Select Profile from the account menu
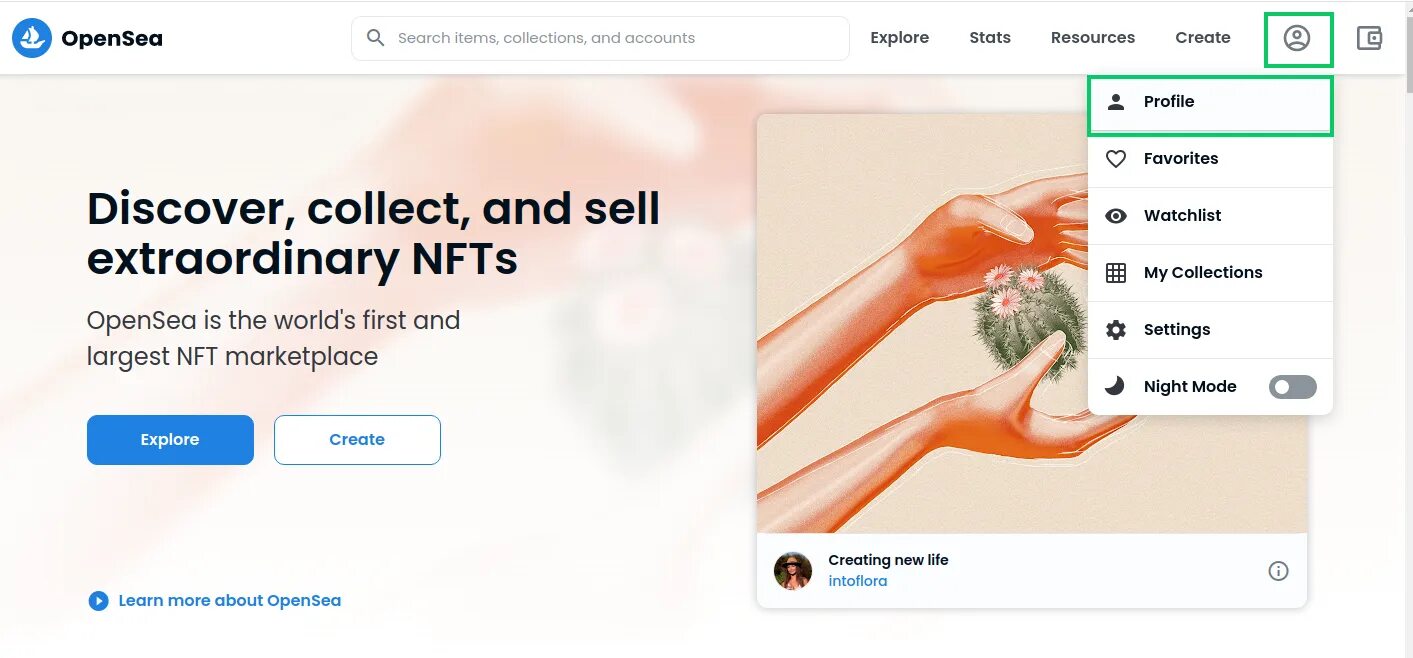1413x658 pixels. (x=1169, y=102)
